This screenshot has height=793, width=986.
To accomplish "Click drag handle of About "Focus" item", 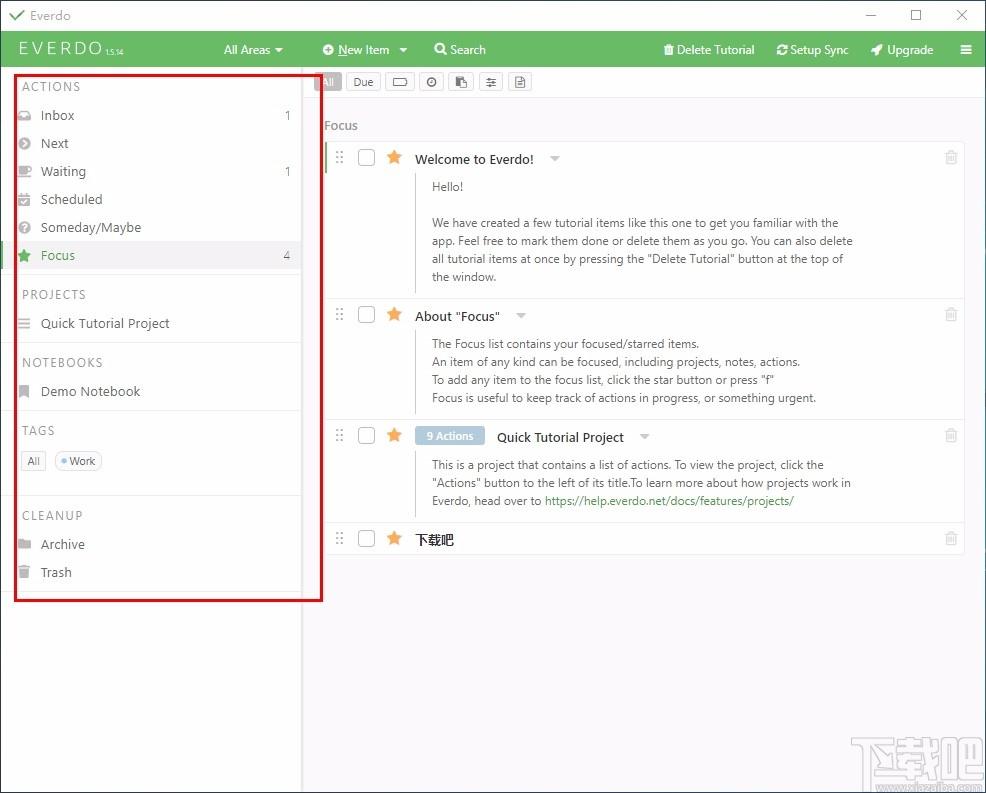I will 340,314.
